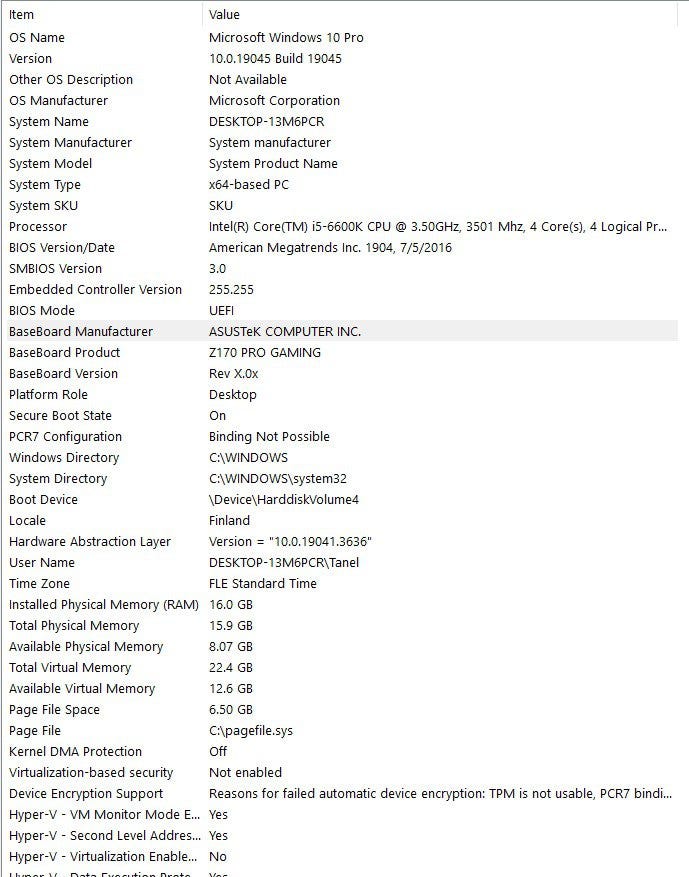Click the value Not enabled
Screen dimensions: 689x877
(246, 772)
